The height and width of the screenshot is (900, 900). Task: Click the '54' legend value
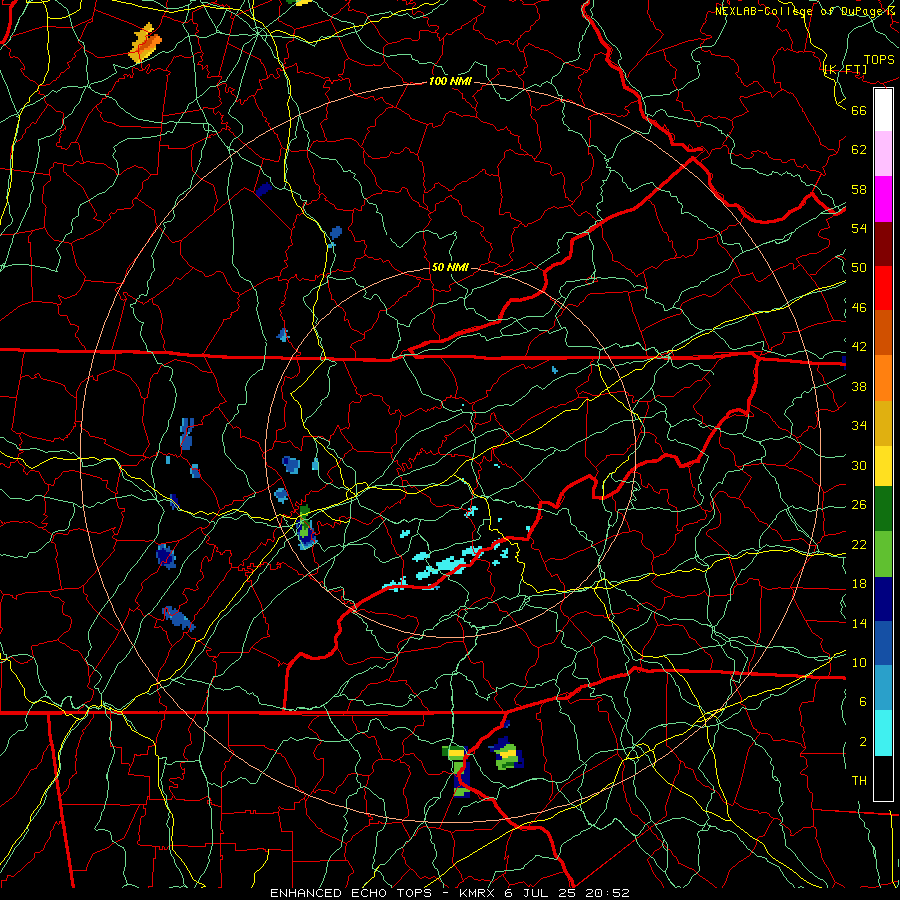click(x=859, y=228)
